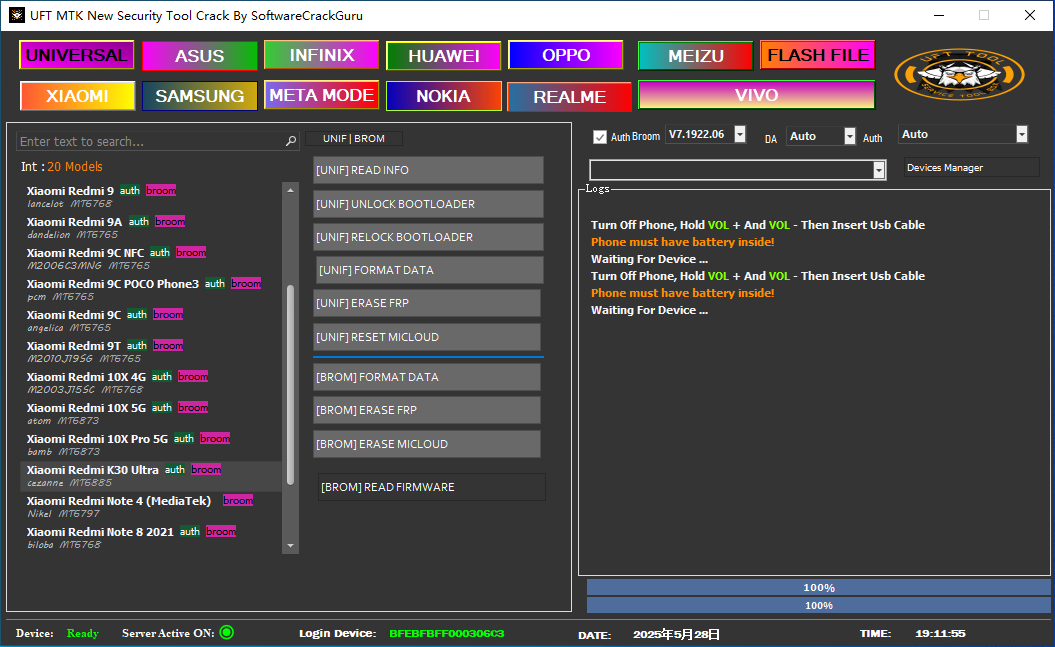Switch to the REALME brand tab
The height and width of the screenshot is (647, 1055).
tap(569, 97)
